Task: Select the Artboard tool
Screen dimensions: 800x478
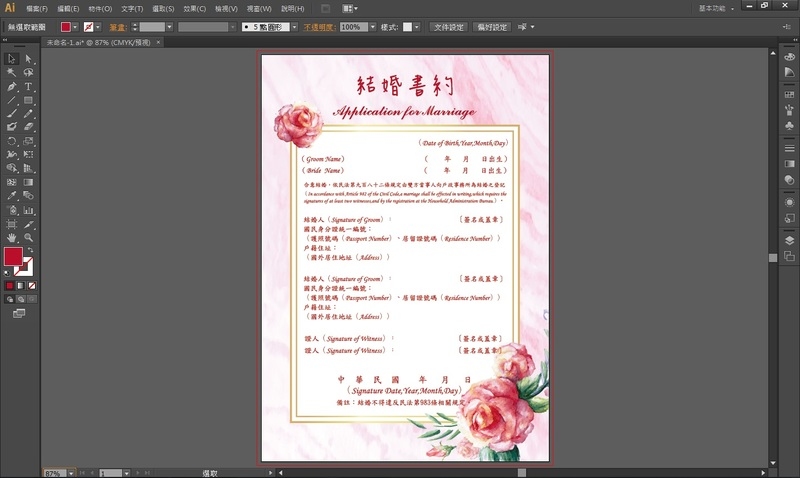Action: coord(11,224)
